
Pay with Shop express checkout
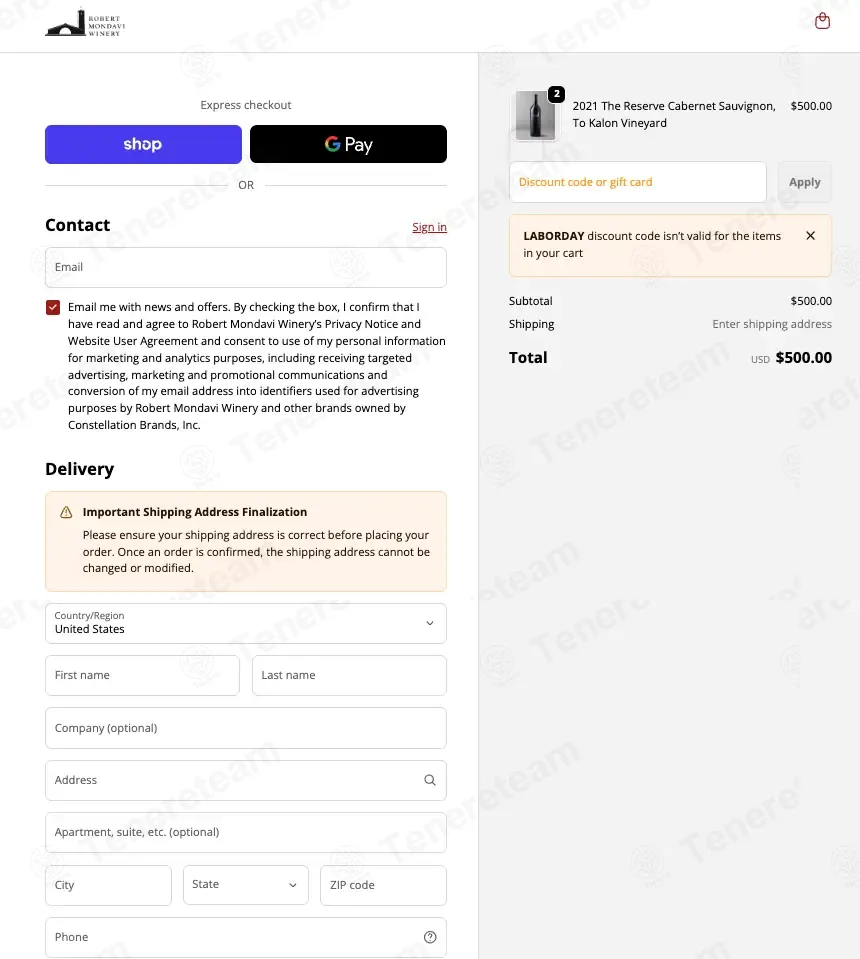click(x=143, y=144)
